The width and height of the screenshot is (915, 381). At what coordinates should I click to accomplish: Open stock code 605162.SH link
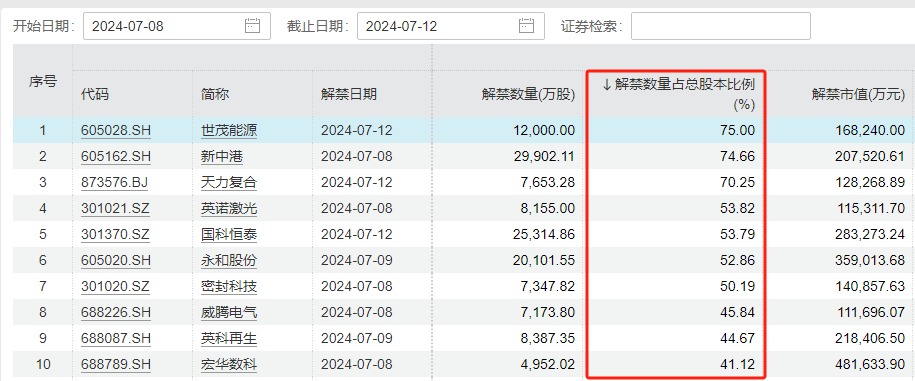116,156
